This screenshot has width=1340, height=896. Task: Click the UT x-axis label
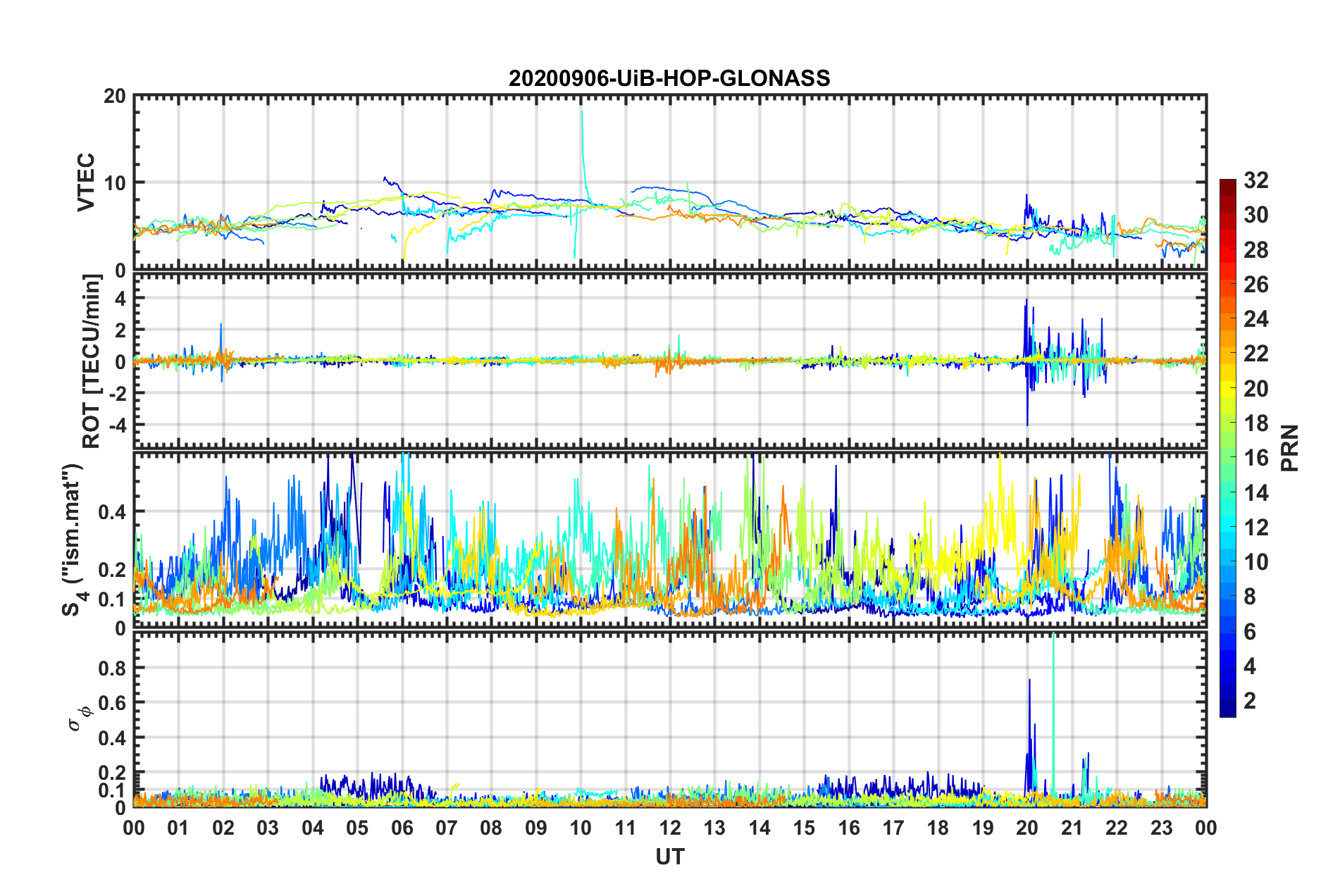tap(670, 856)
